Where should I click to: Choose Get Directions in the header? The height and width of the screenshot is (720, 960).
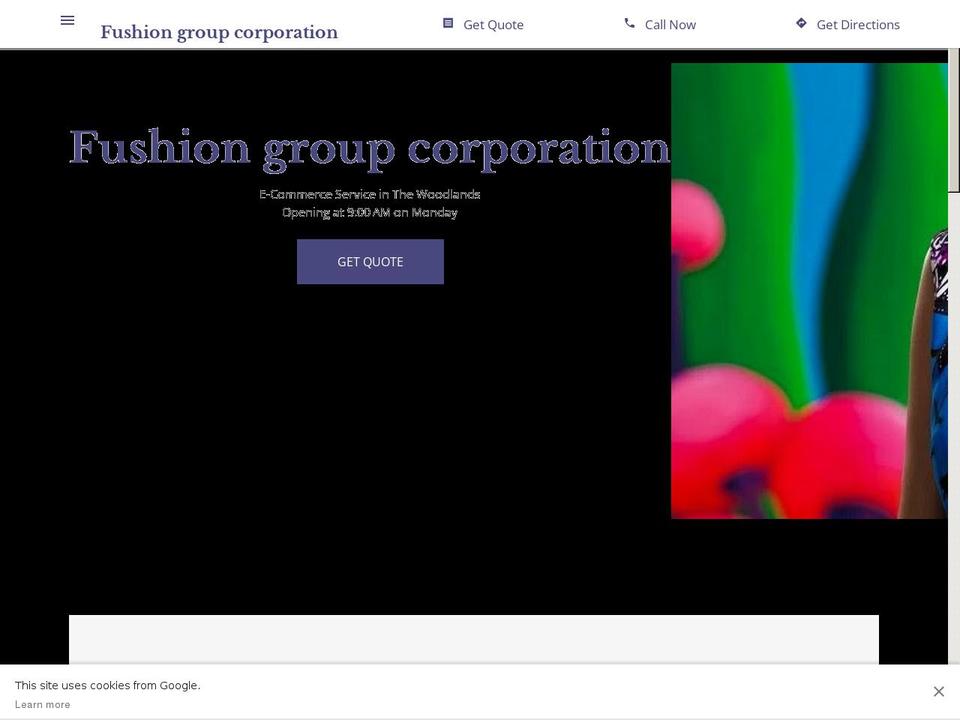pyautogui.click(x=858, y=24)
